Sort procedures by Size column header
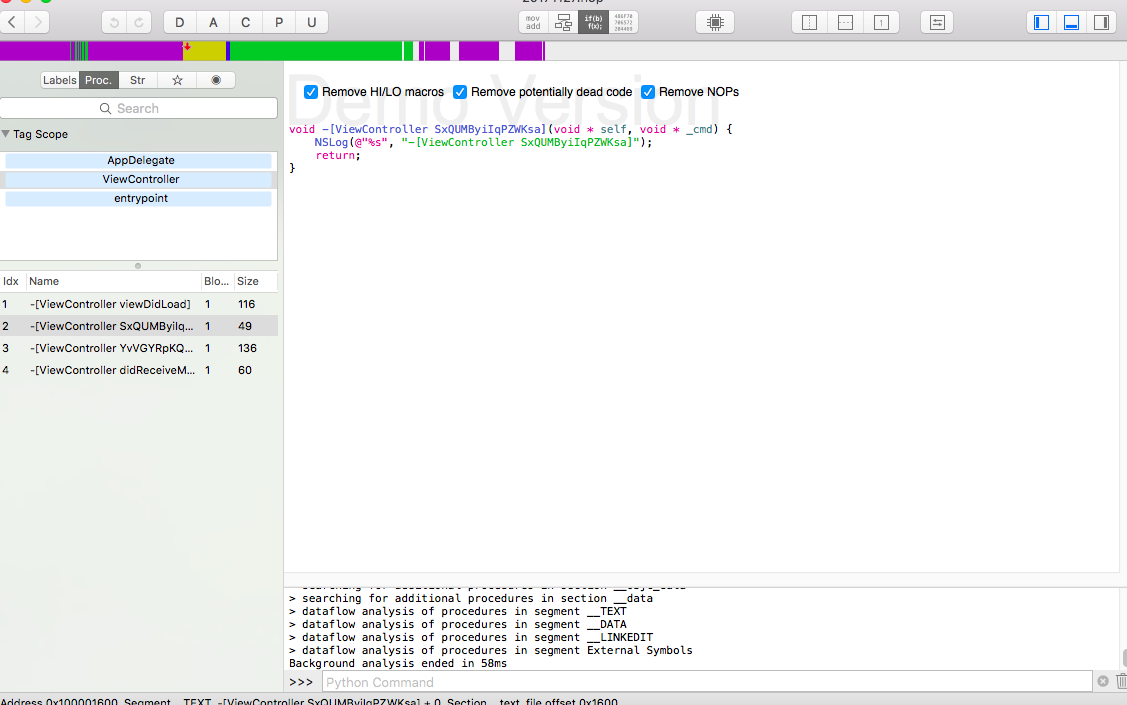This screenshot has height=705, width=1127. (x=256, y=281)
